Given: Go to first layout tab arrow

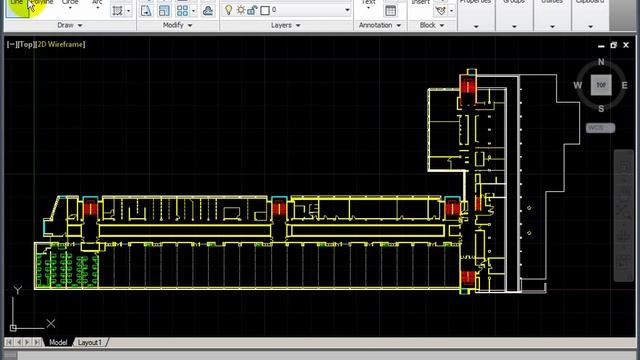Looking at the screenshot, I should click(9, 342).
